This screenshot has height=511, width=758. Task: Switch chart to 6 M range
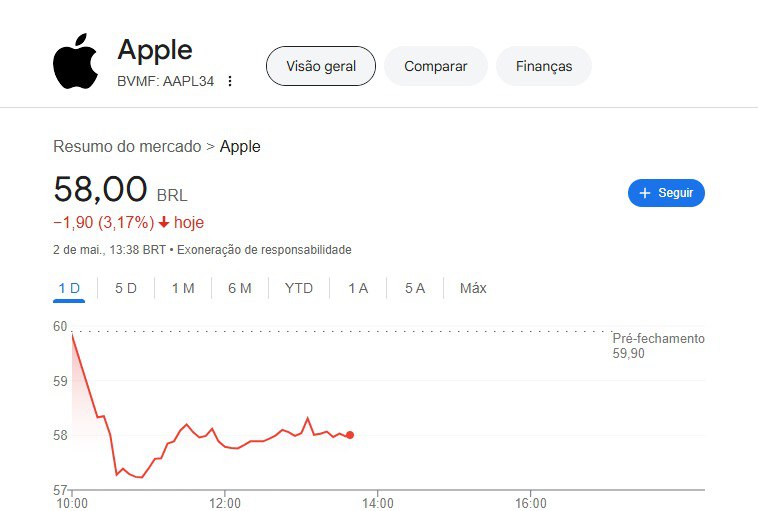coord(240,289)
